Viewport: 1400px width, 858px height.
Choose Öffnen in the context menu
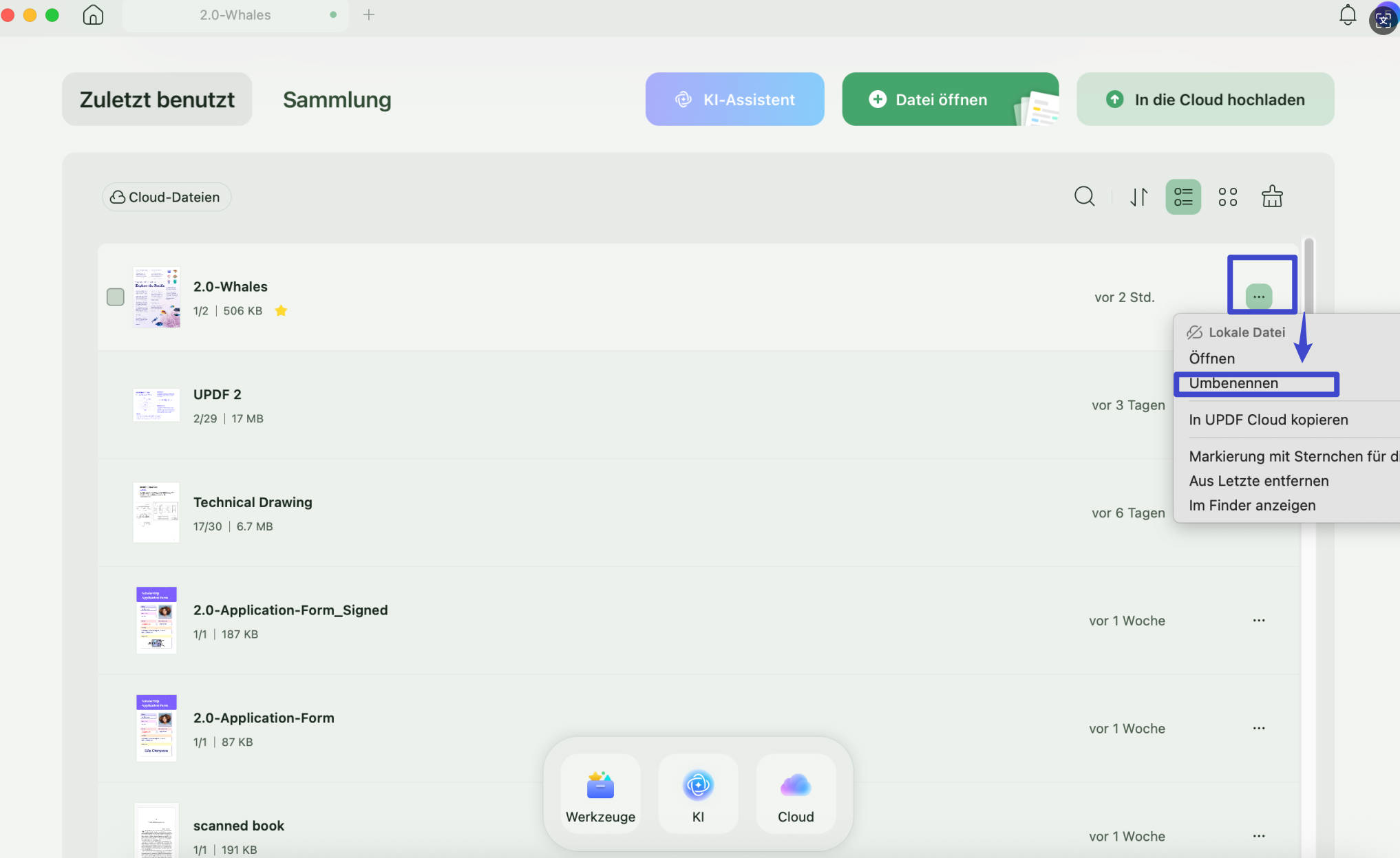pyautogui.click(x=1212, y=358)
